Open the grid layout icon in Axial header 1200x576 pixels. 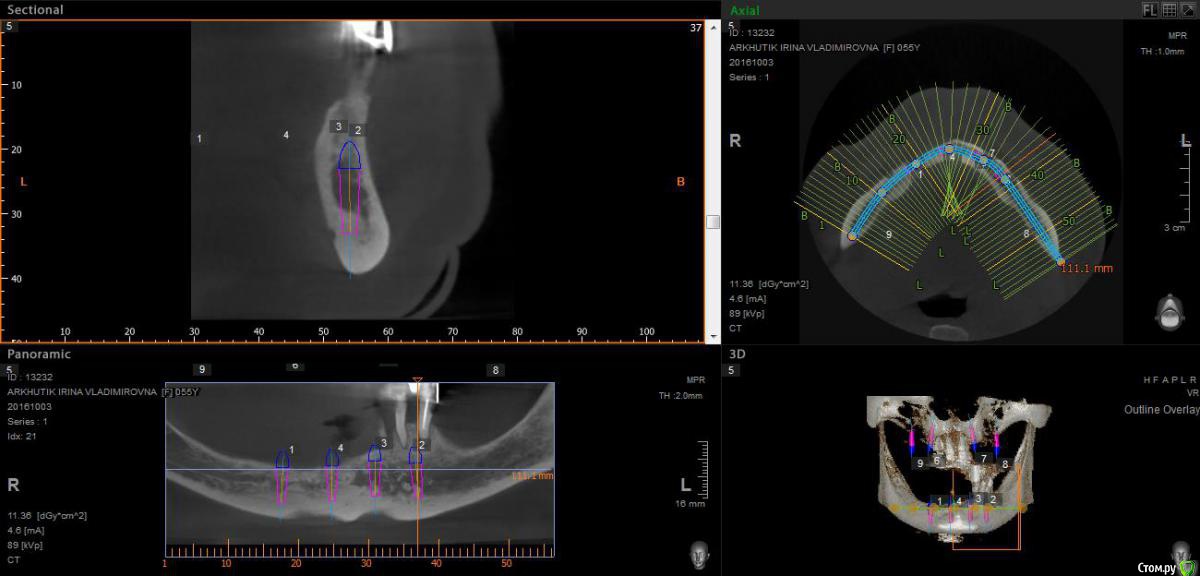1168,9
